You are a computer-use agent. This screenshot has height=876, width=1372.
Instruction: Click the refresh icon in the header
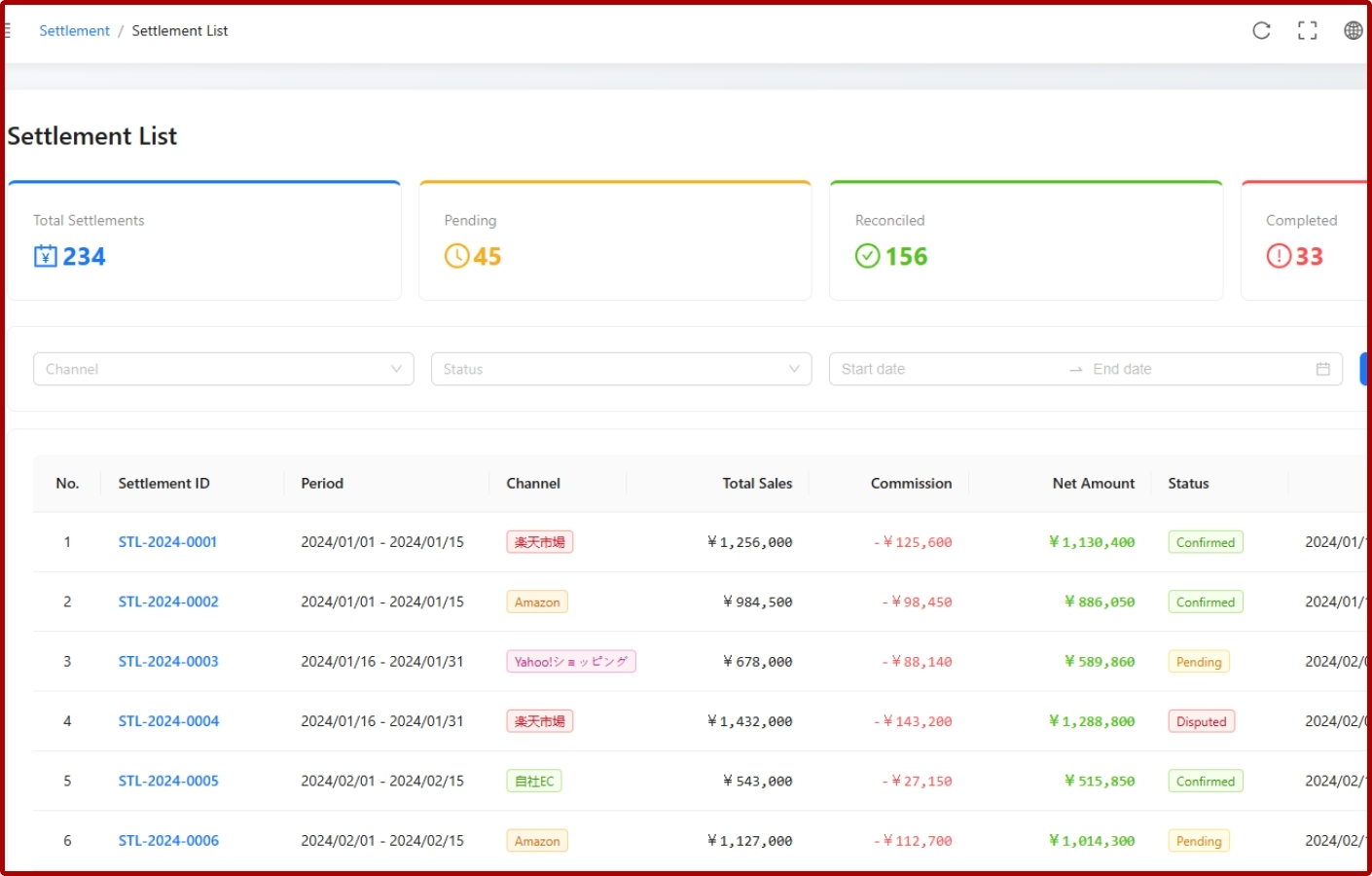[1261, 30]
